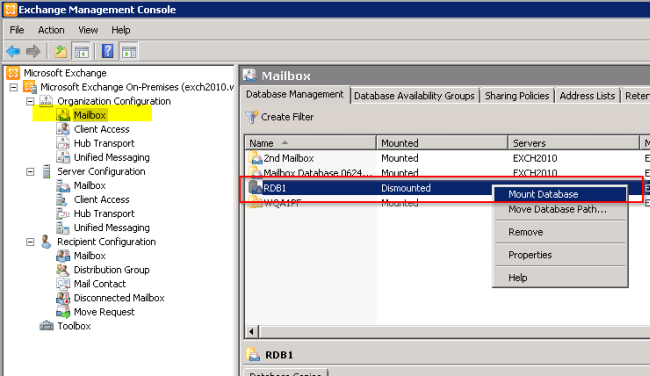Click the Create Filter link

pyautogui.click(x=287, y=117)
